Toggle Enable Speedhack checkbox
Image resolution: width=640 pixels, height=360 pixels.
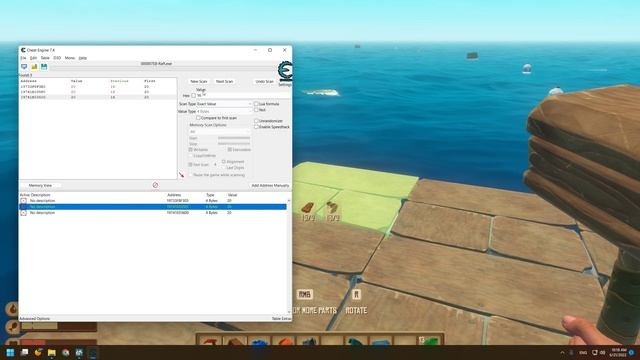(256, 127)
